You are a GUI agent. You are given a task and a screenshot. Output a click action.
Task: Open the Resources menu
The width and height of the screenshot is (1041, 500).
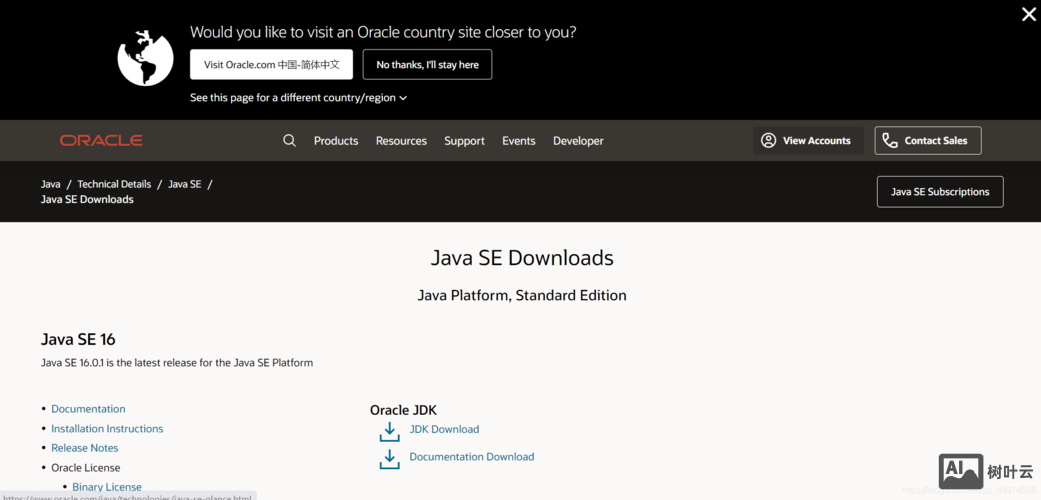point(401,141)
